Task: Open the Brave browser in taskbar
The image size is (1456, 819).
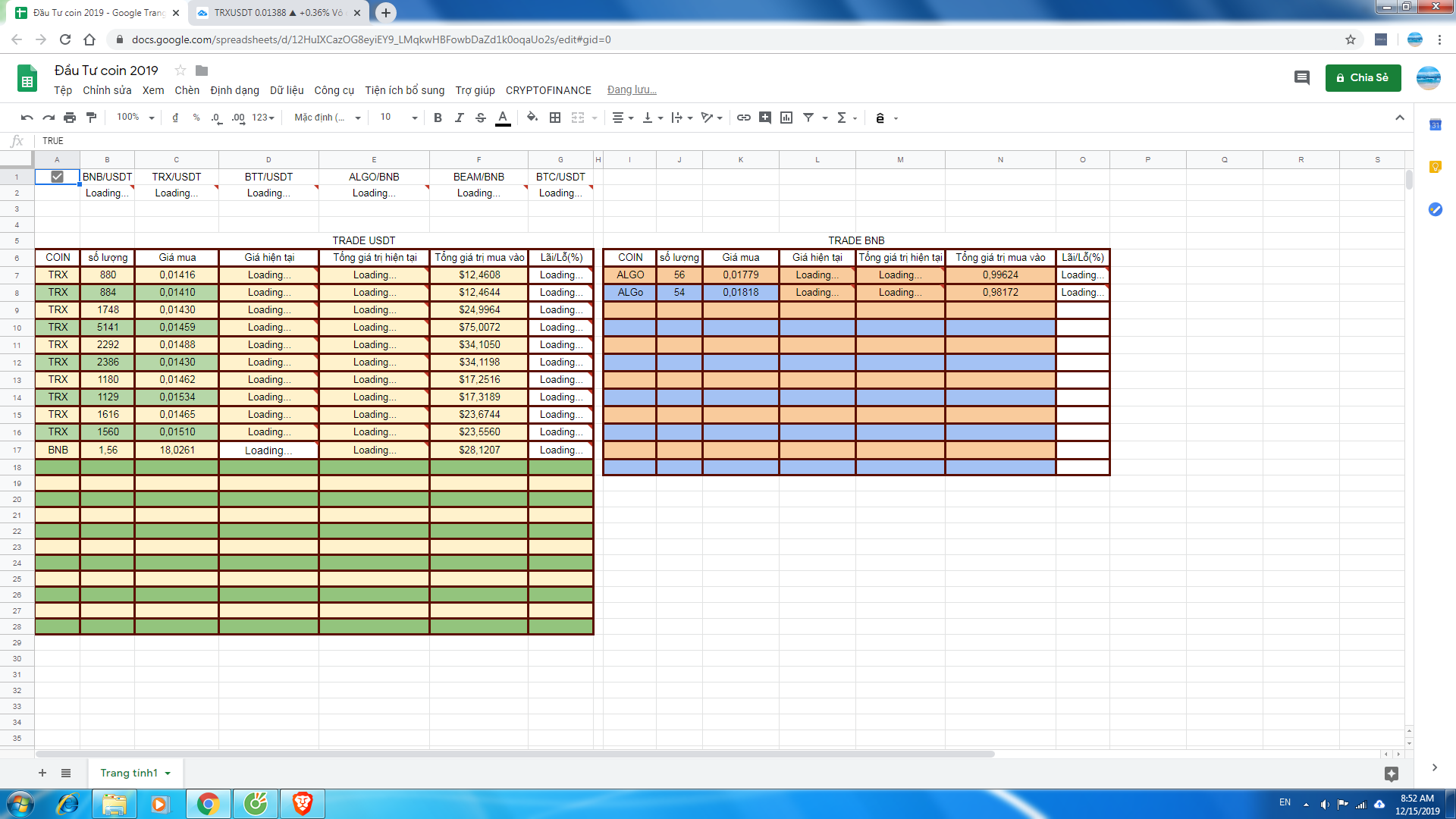Action: (x=303, y=804)
